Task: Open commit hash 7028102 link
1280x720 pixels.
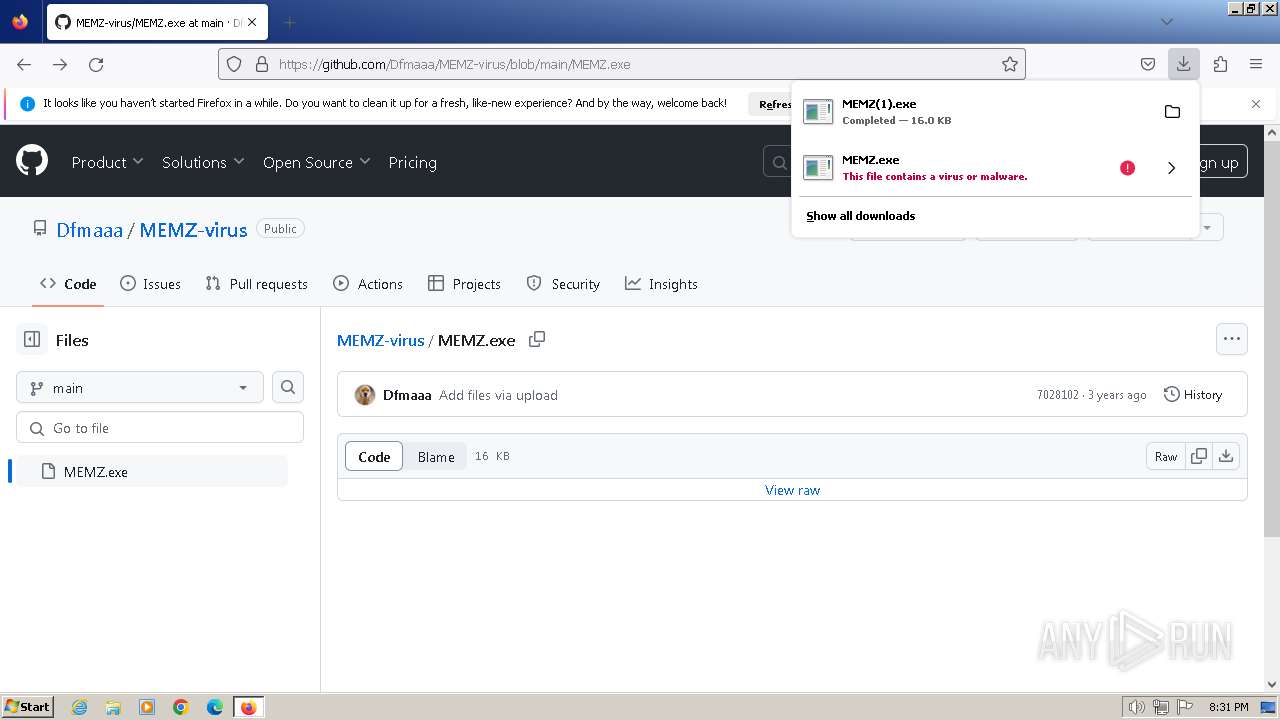Action: click(x=1058, y=395)
